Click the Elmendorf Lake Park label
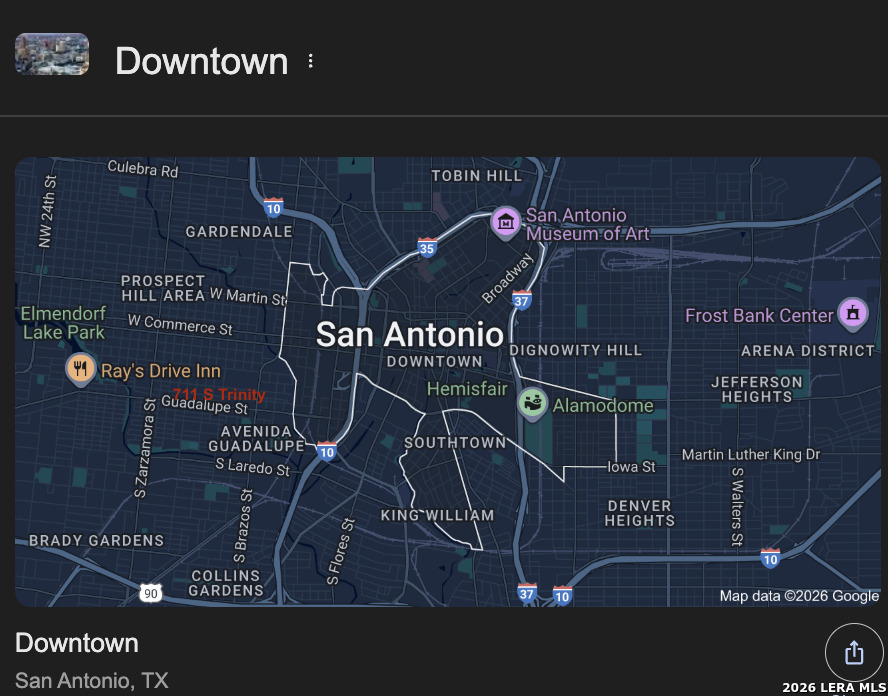The image size is (888, 696). (63, 323)
